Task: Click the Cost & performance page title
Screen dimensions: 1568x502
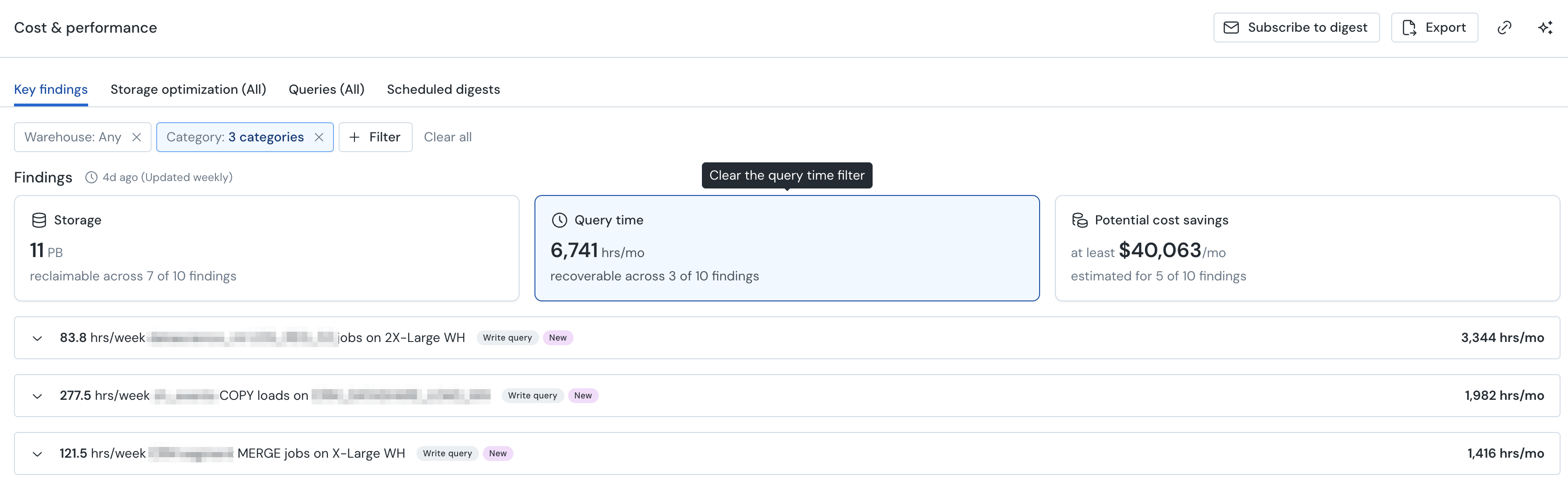Action: [x=85, y=28]
